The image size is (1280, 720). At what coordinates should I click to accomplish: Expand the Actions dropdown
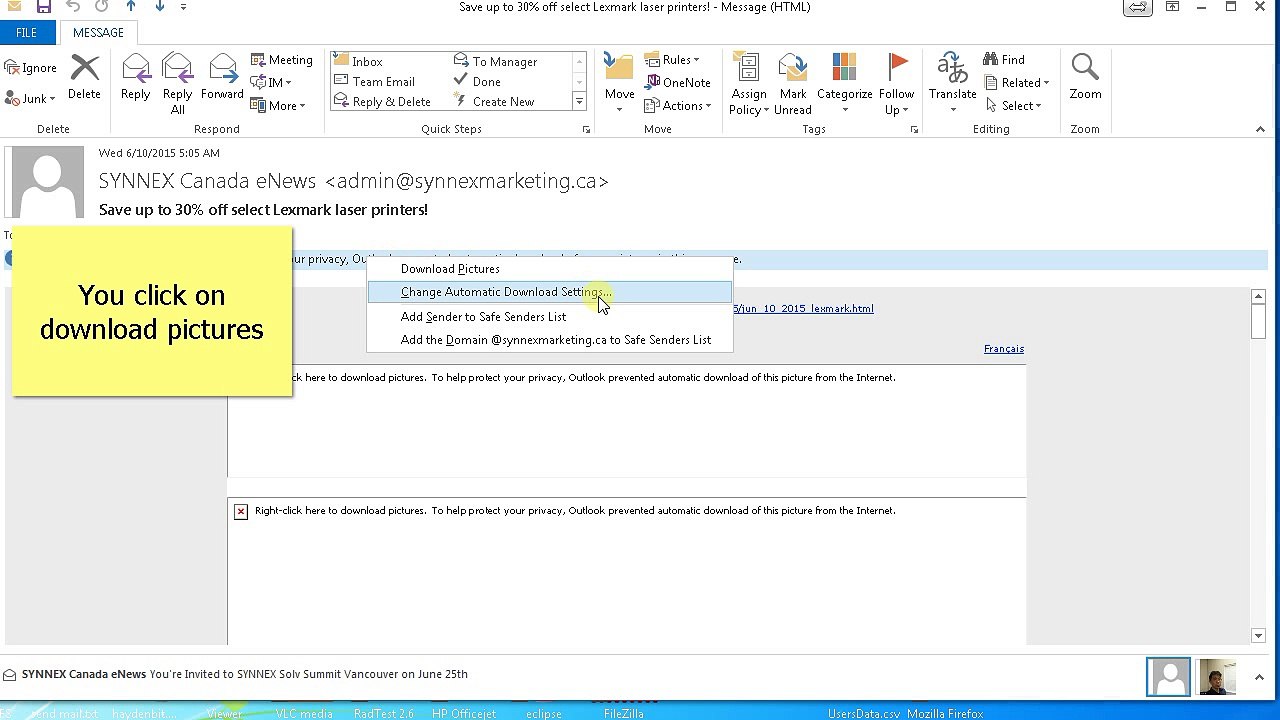tap(678, 106)
